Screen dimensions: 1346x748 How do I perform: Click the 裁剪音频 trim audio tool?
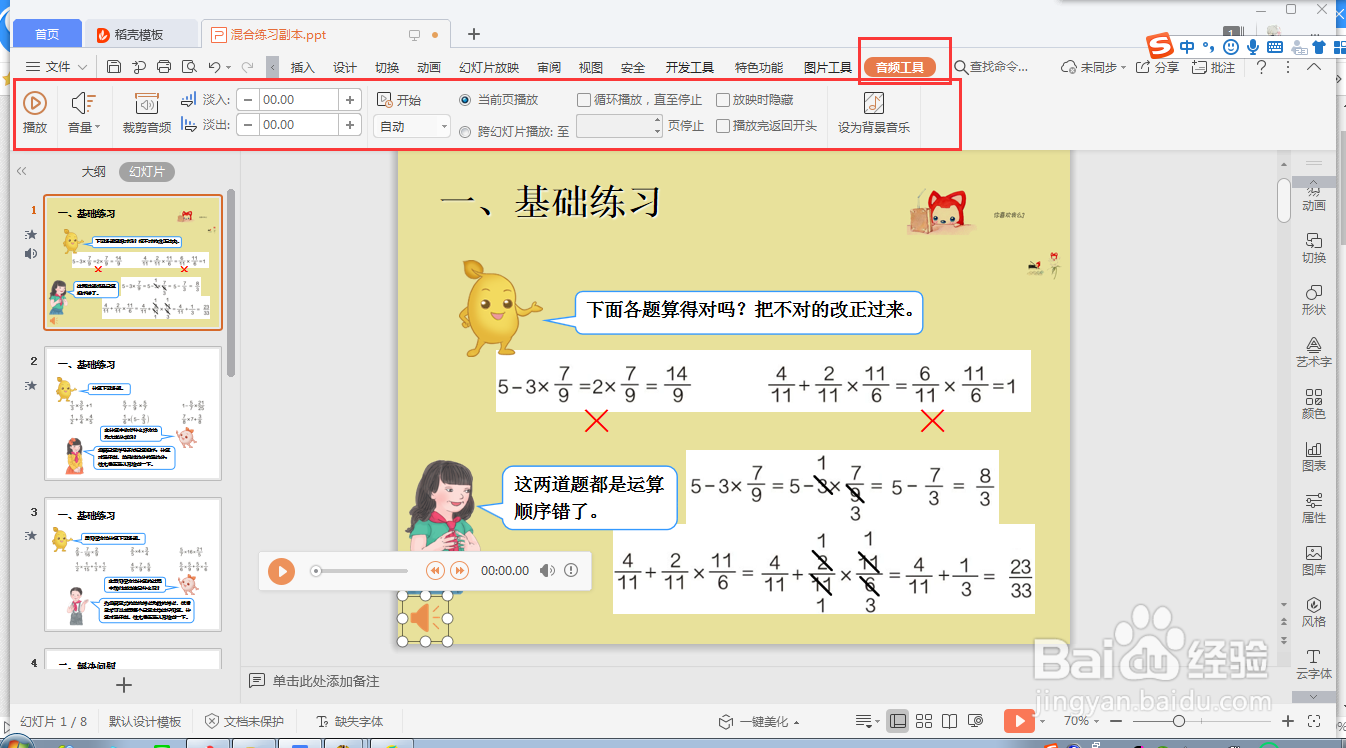[x=149, y=110]
